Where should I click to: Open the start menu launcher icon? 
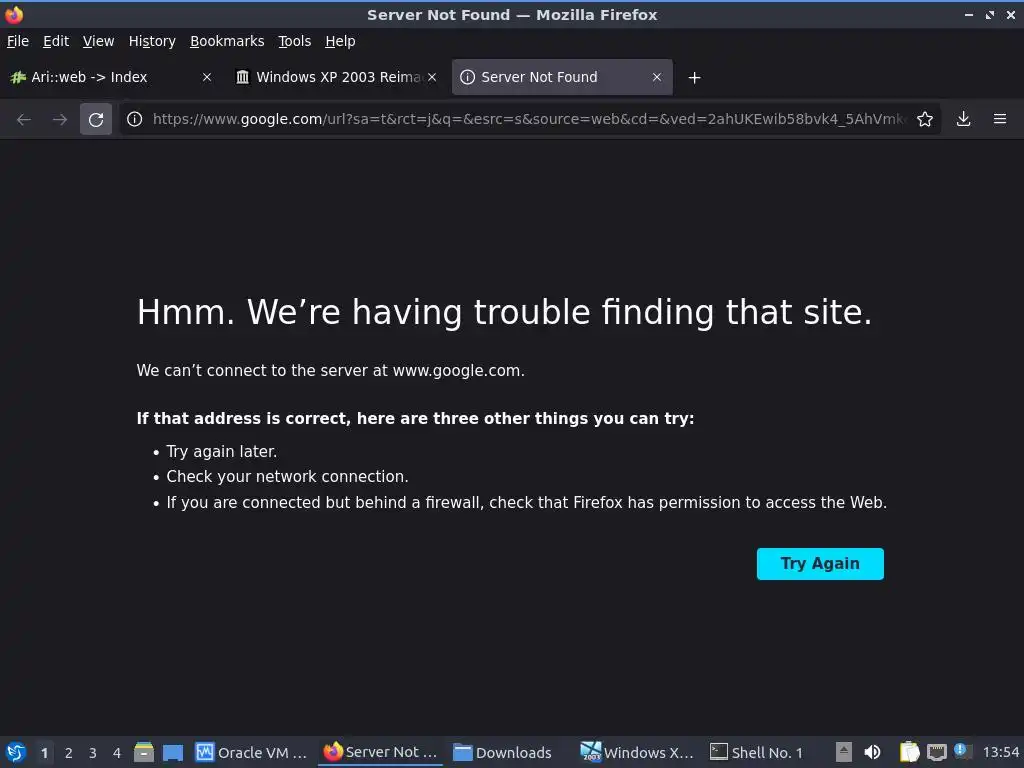16,752
